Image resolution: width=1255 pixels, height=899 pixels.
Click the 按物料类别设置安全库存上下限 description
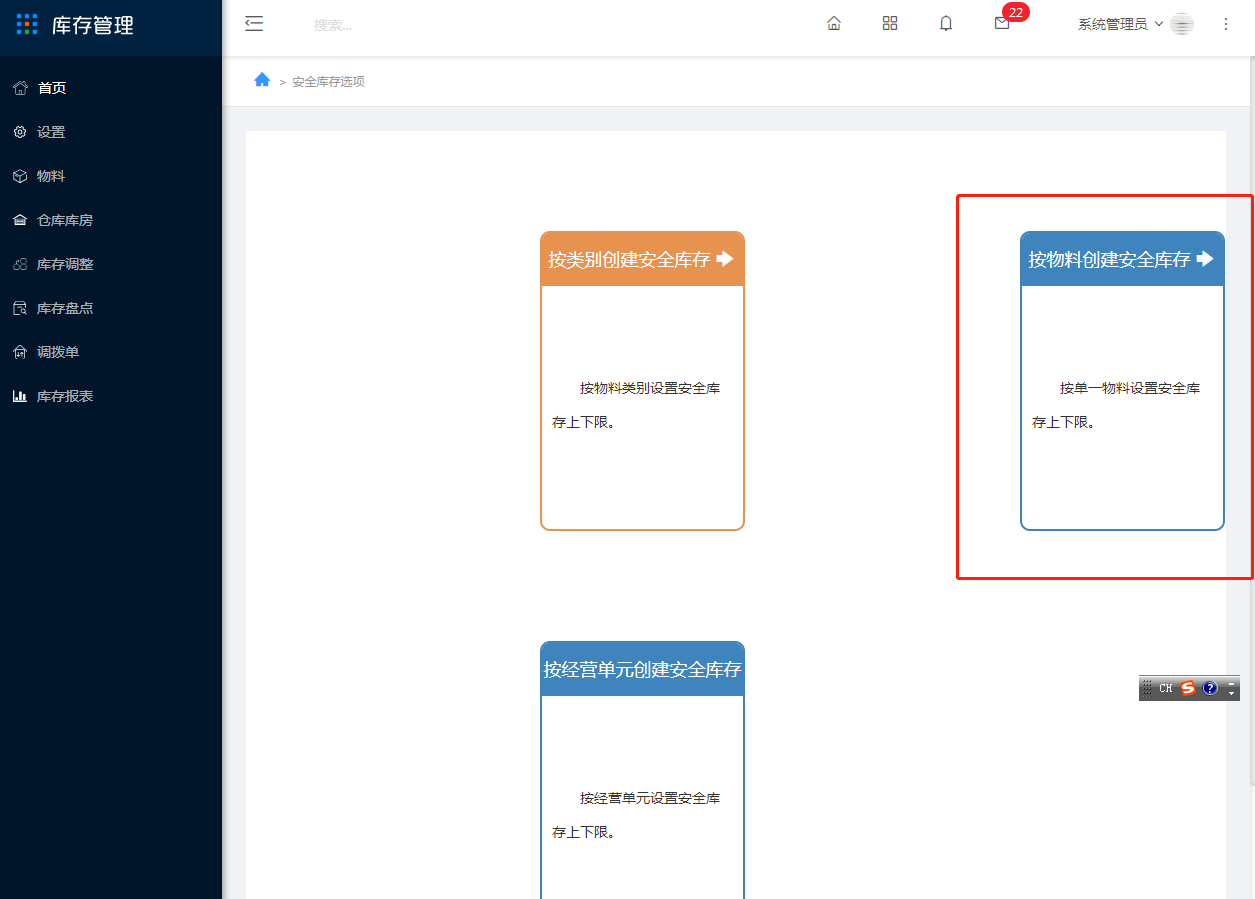click(x=636, y=405)
